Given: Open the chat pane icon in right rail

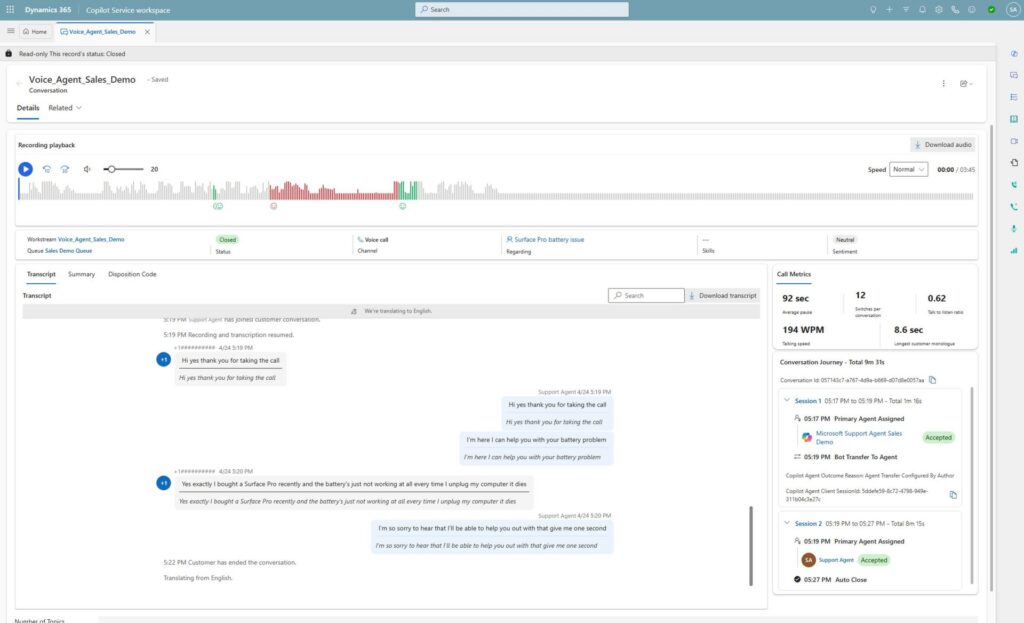Looking at the screenshot, I should pos(1014,75).
